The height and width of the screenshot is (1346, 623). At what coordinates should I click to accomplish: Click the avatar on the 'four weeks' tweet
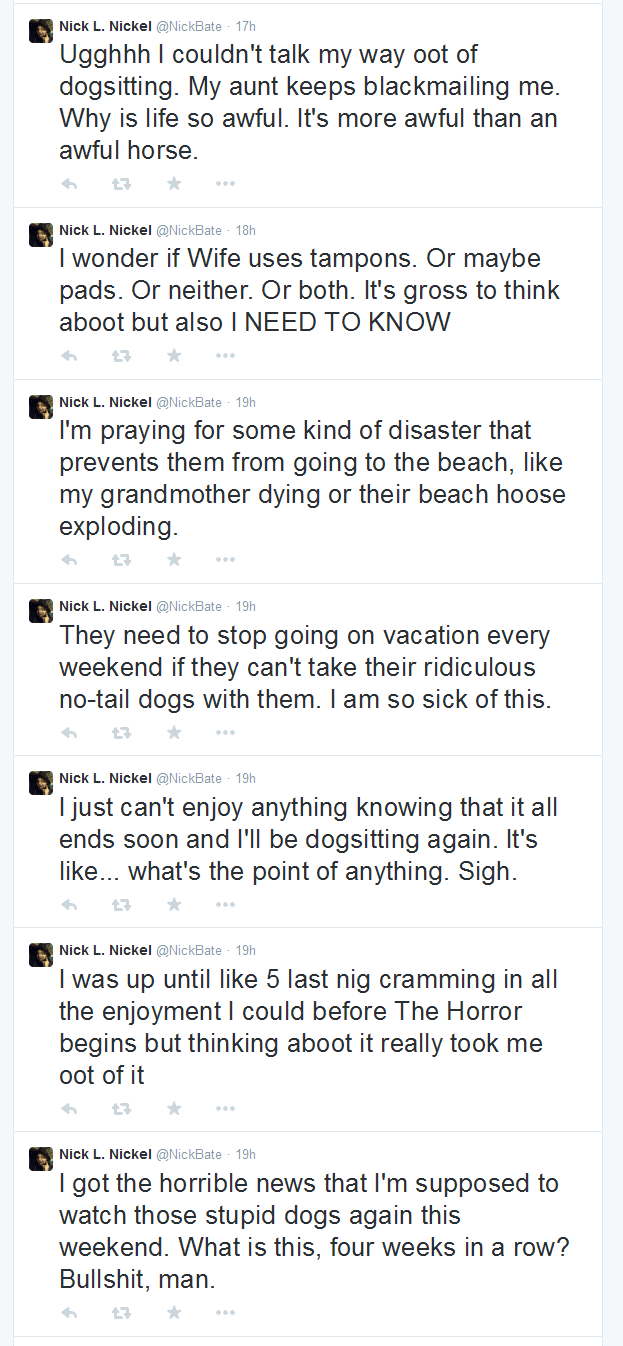click(x=41, y=1159)
